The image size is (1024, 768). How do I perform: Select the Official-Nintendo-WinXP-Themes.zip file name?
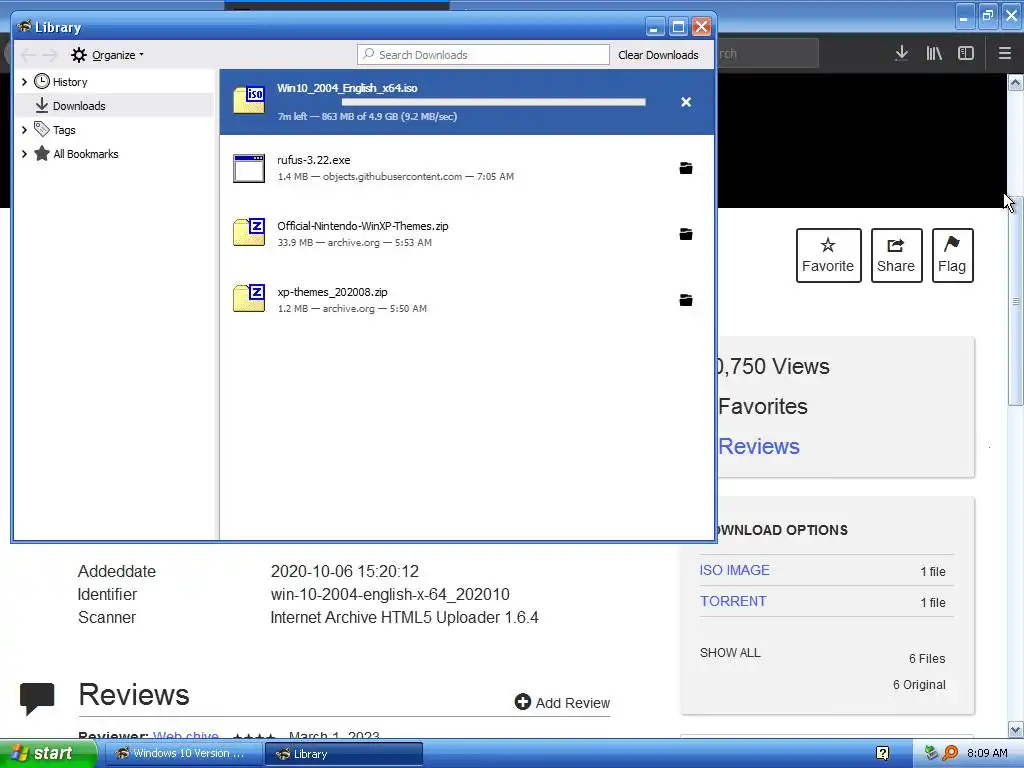point(362,226)
